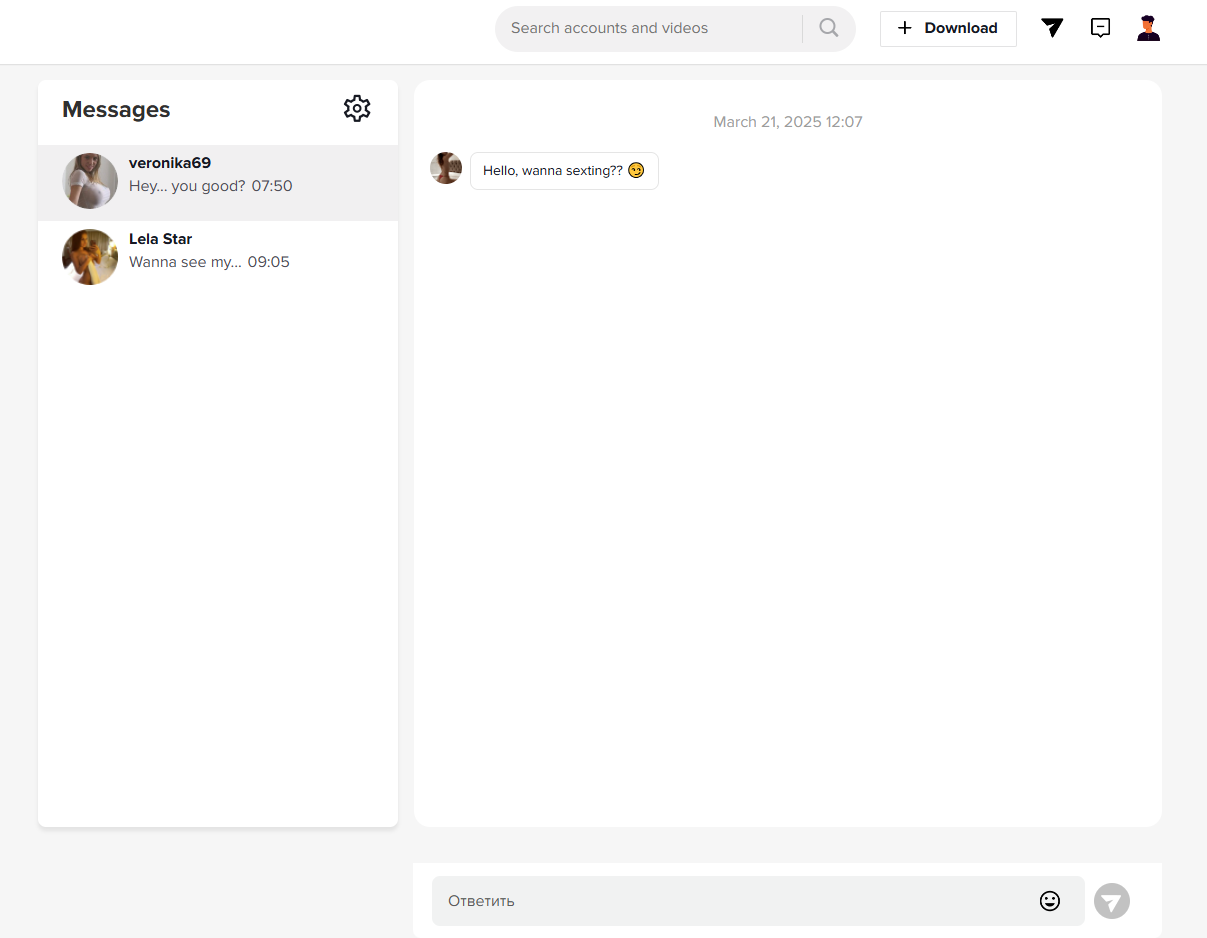This screenshot has height=938, width=1207.
Task: Click veronika69's avatar in the message list
Action: pyautogui.click(x=90, y=181)
